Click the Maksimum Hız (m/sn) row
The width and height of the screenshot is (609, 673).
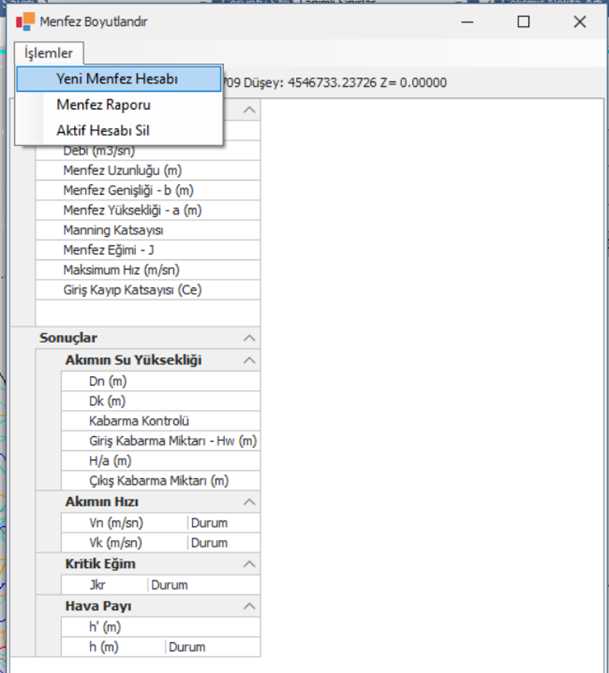(x=148, y=270)
